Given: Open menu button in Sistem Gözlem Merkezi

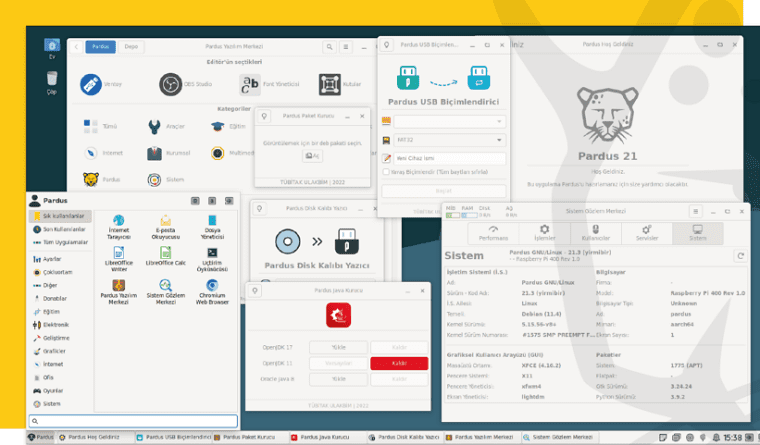Looking at the screenshot, I should pyautogui.click(x=696, y=212).
